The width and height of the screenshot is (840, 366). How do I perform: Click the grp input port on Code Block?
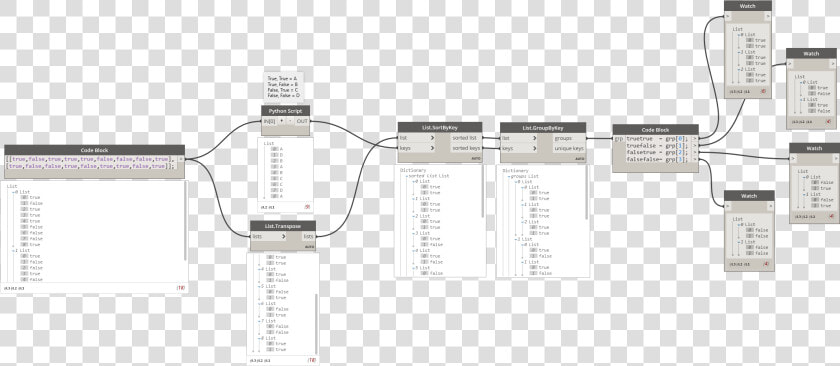coord(619,139)
